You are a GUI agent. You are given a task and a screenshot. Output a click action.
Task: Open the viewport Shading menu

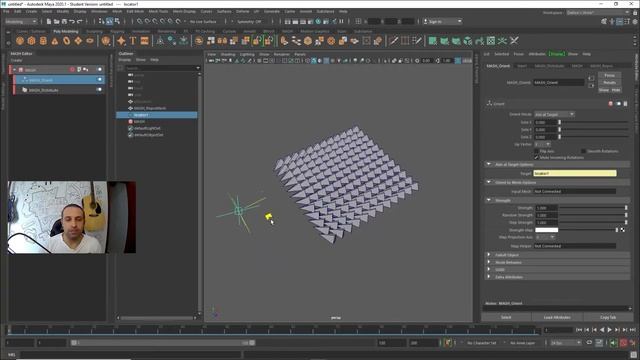click(228, 54)
